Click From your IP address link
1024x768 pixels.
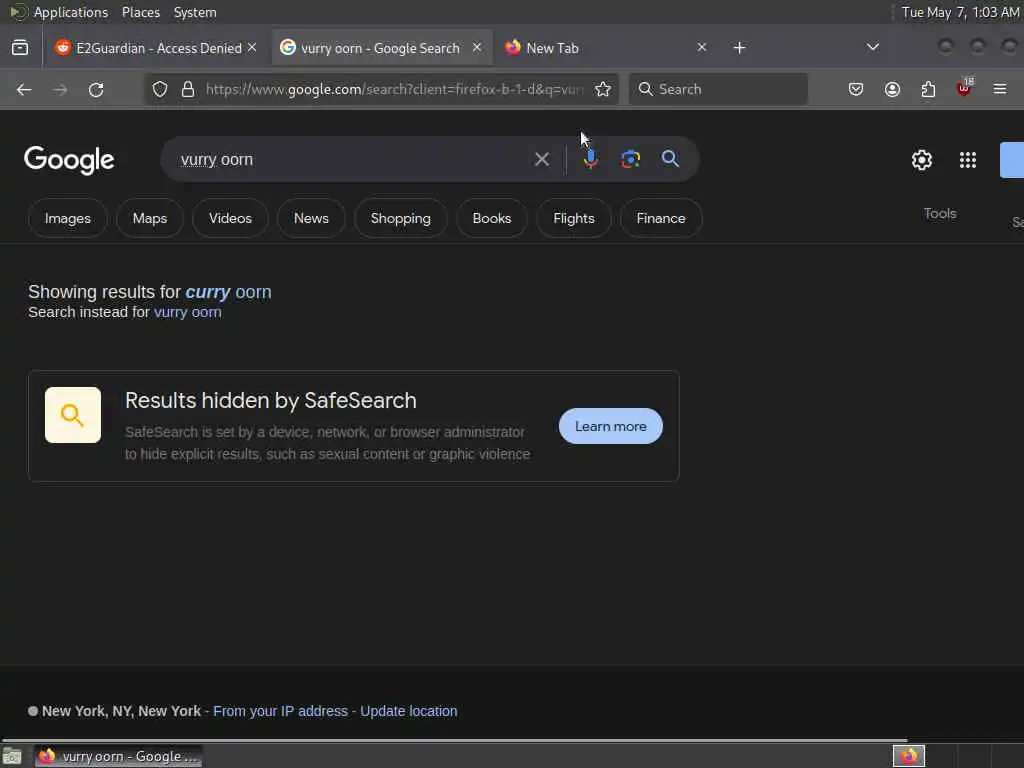pyautogui.click(x=280, y=711)
